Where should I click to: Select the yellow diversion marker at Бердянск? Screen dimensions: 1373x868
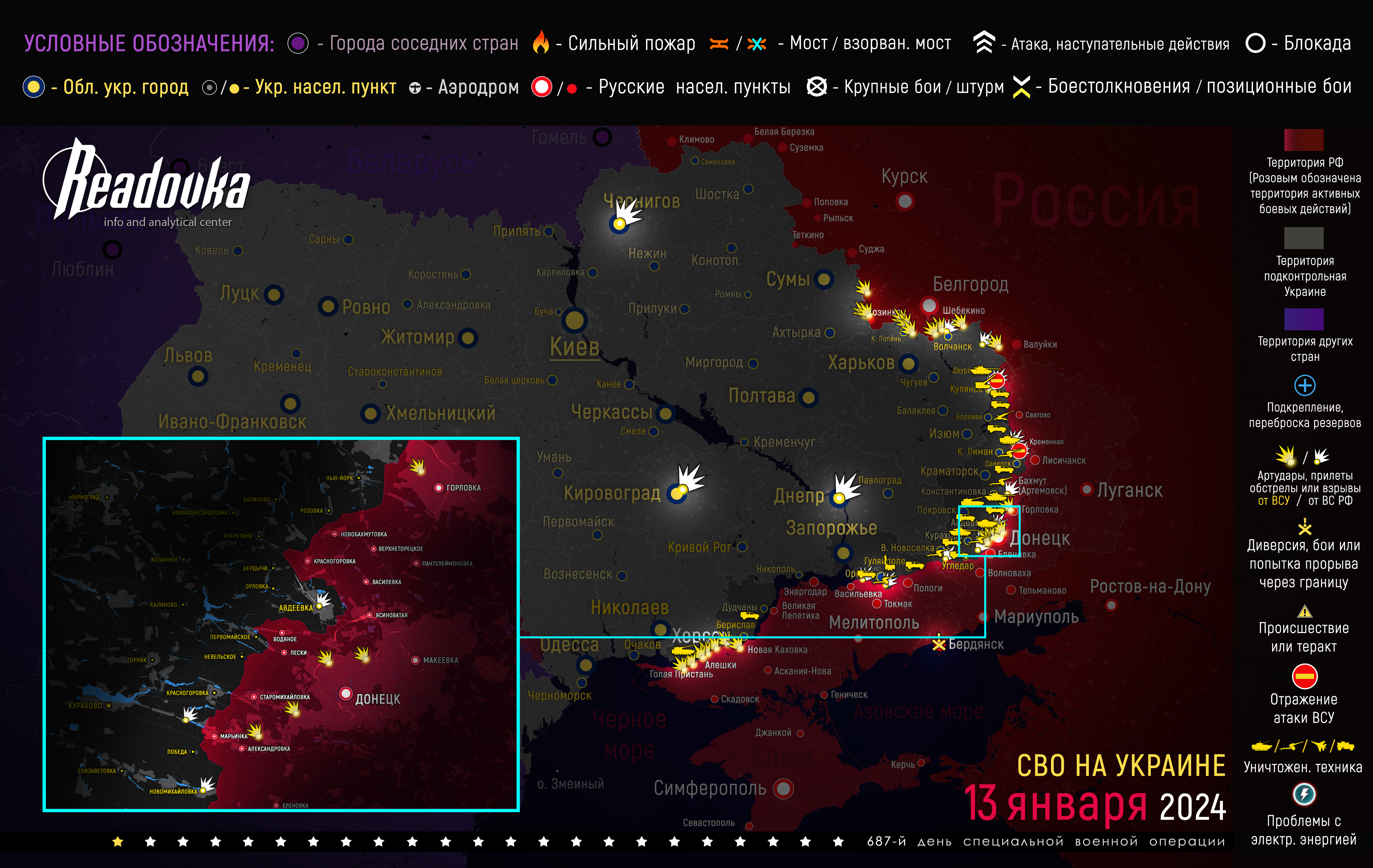(939, 643)
